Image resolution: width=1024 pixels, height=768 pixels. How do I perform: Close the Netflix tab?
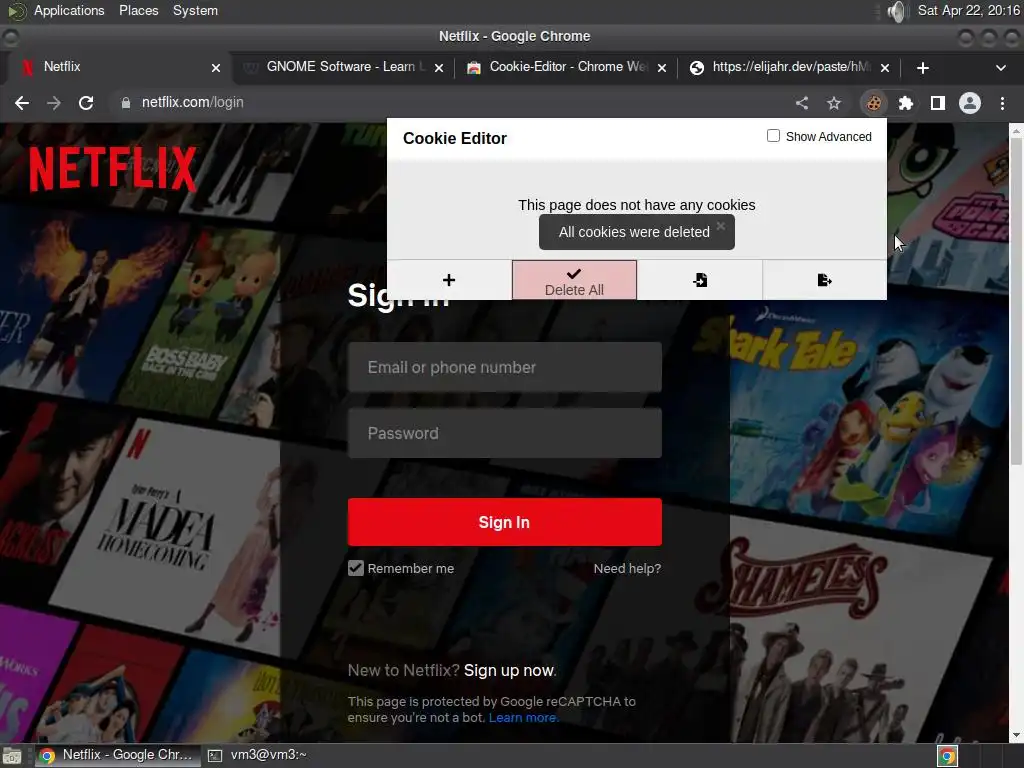pos(216,67)
